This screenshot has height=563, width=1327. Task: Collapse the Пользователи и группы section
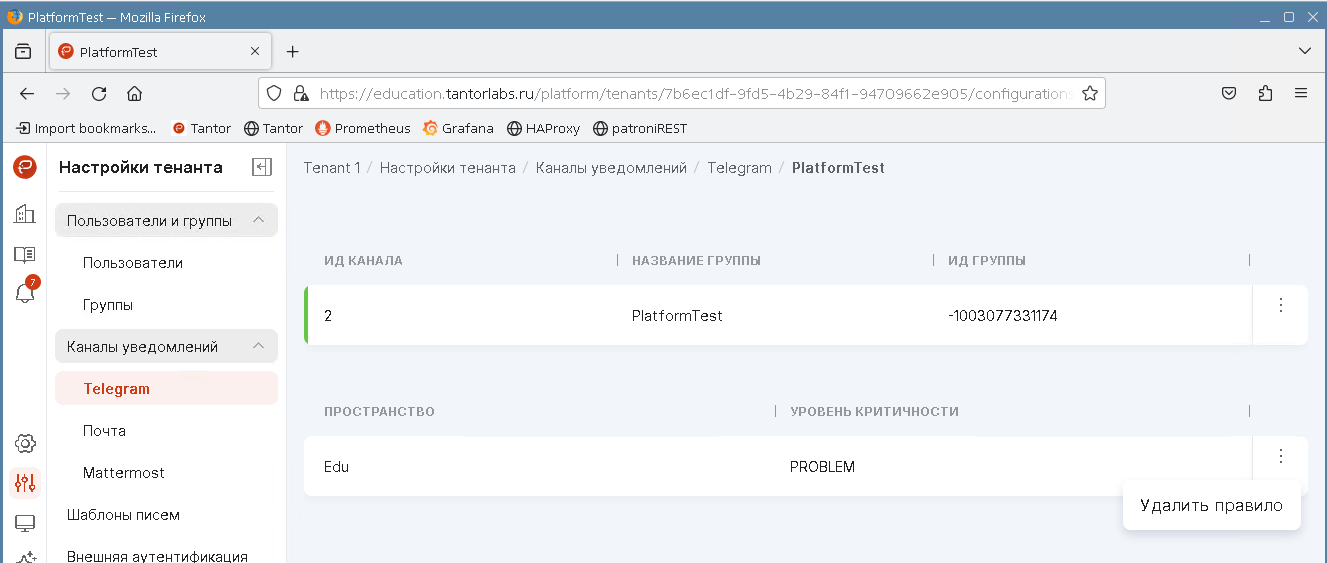(258, 220)
